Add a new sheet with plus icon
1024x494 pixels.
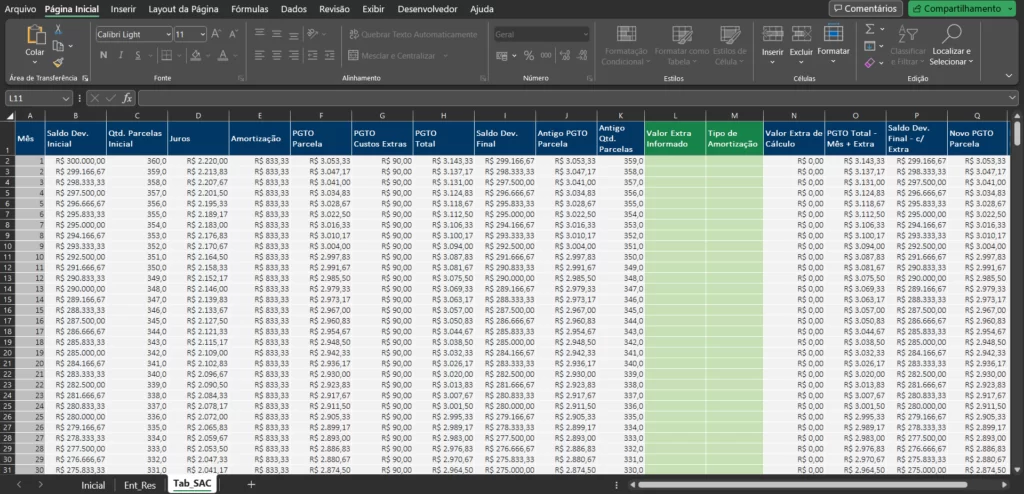251,485
